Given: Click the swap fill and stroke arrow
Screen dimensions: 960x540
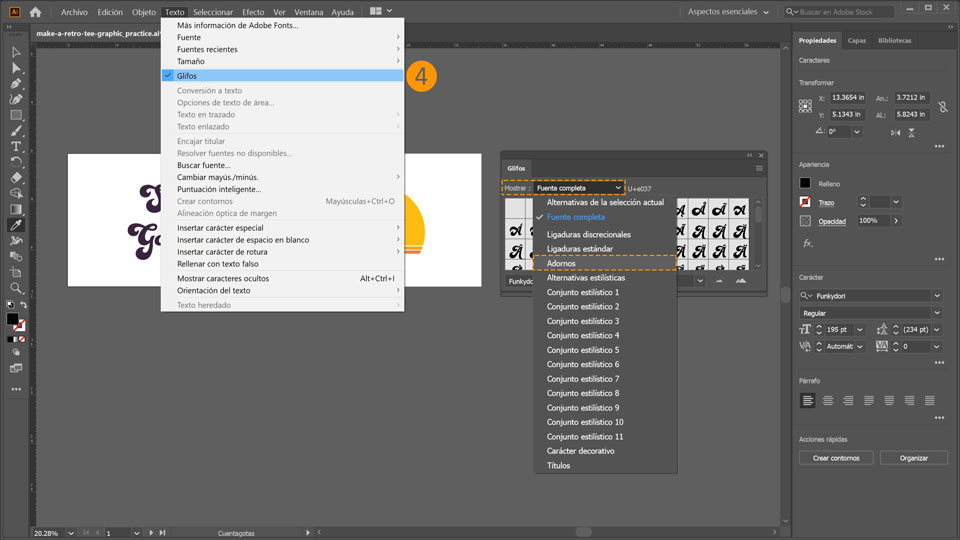Looking at the screenshot, I should [23, 304].
